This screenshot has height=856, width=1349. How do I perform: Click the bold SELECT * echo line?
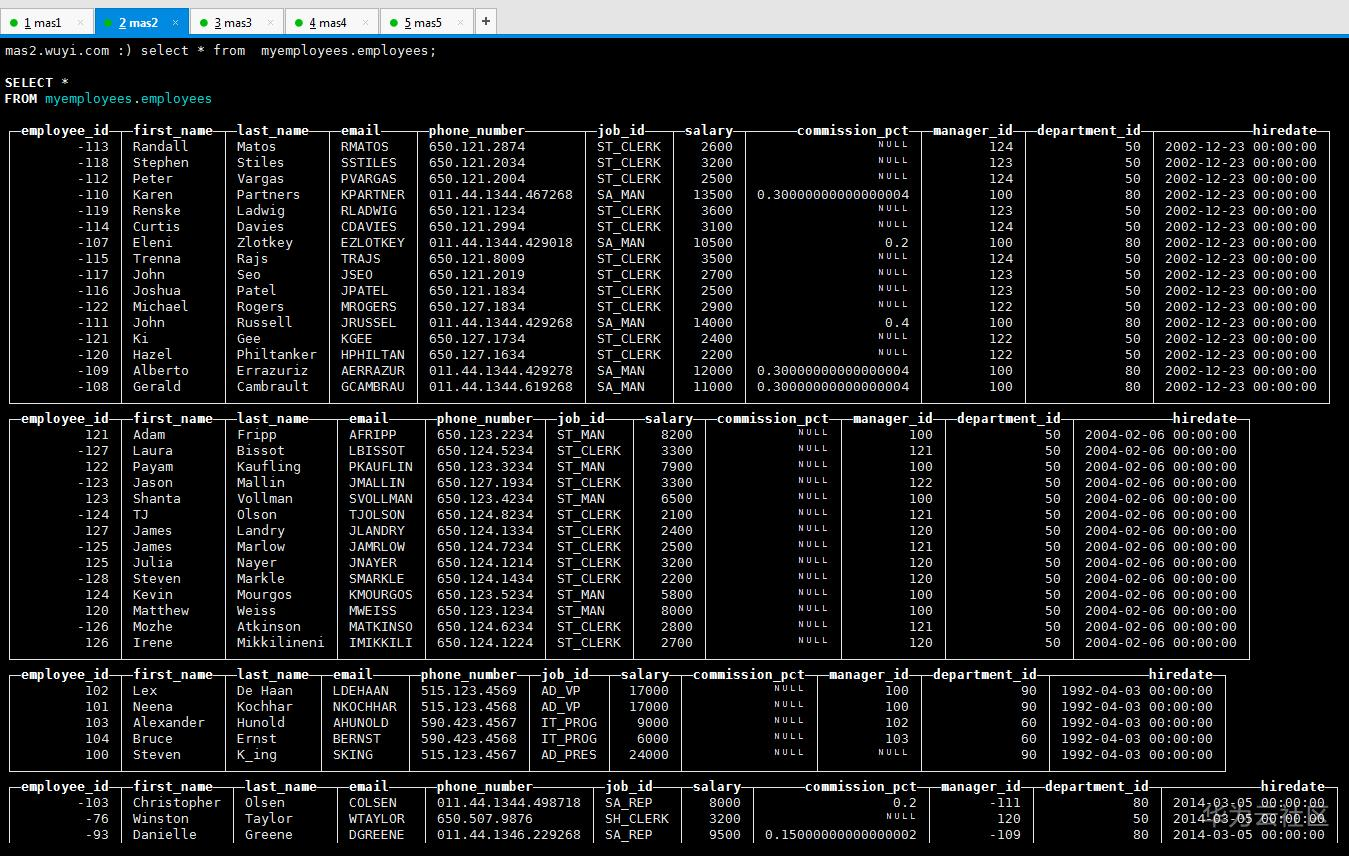37,83
